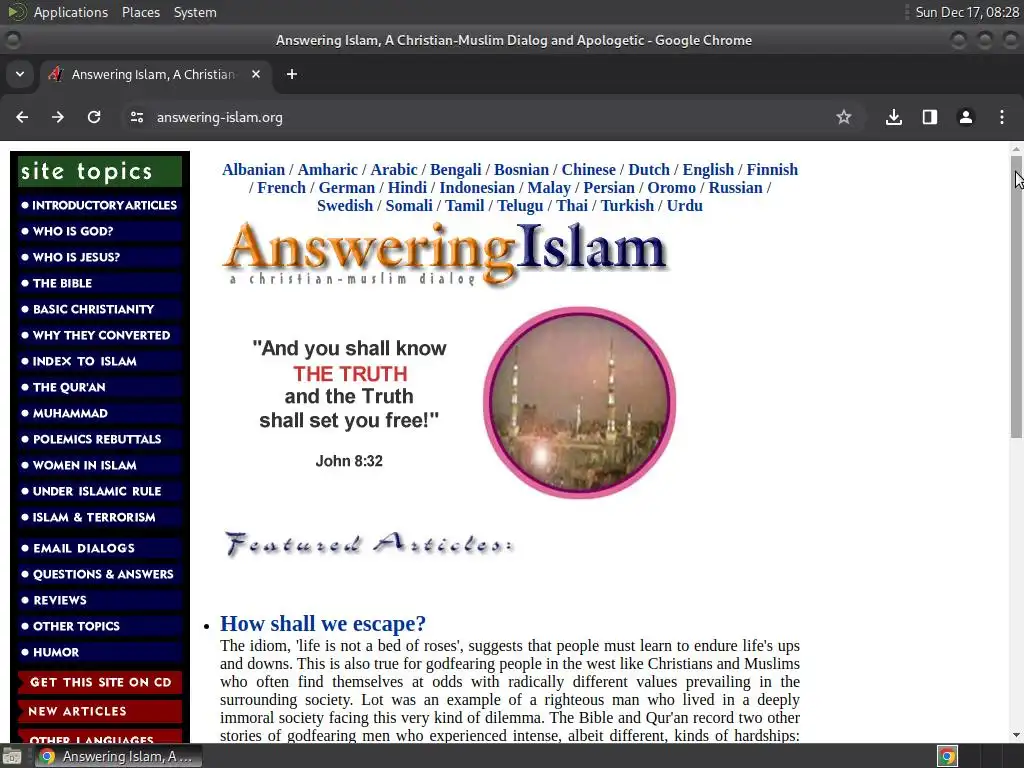
Task: Open Email Dialogs topic
Action: pos(100,548)
